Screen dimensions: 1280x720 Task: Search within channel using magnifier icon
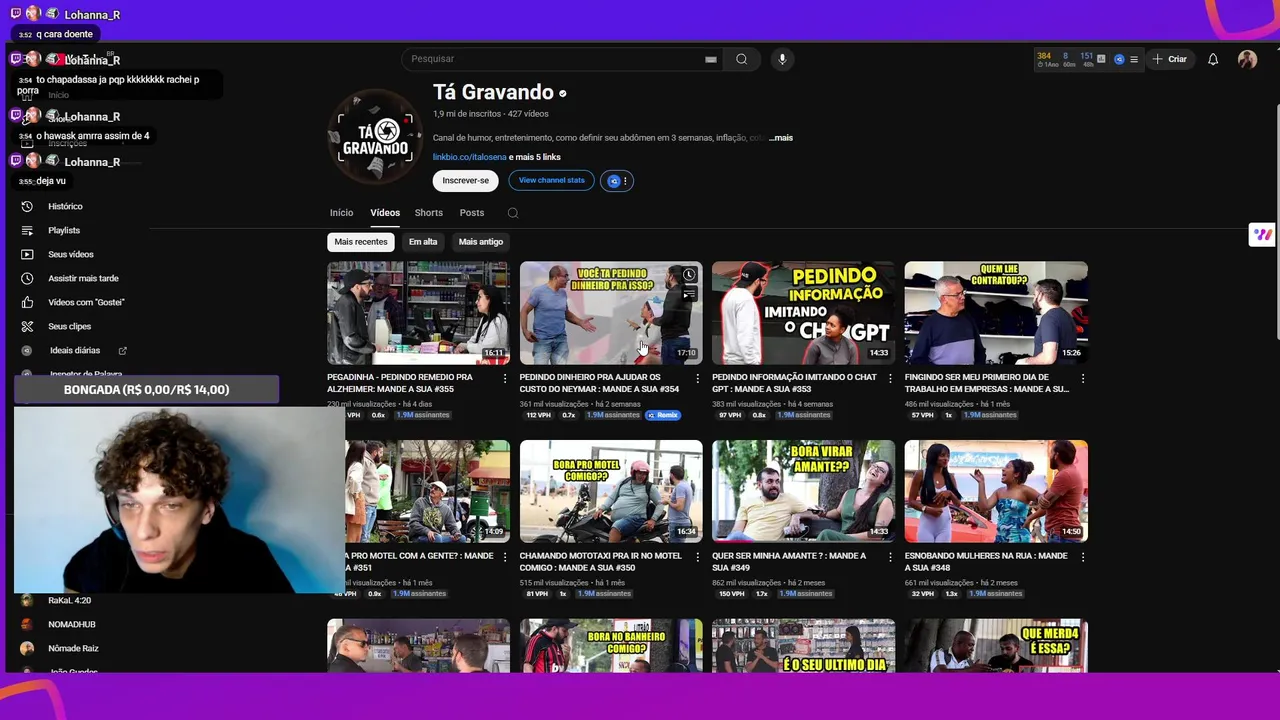(x=513, y=213)
